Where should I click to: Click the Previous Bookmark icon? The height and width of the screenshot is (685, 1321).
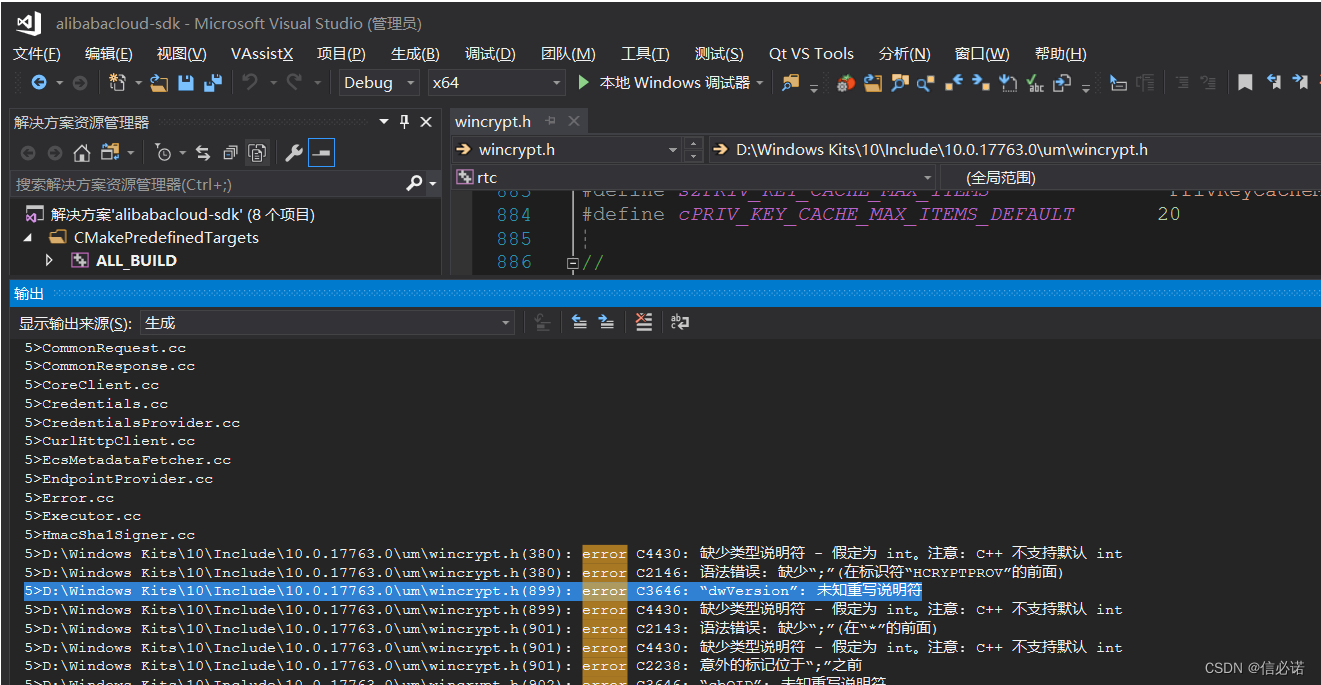1273,83
